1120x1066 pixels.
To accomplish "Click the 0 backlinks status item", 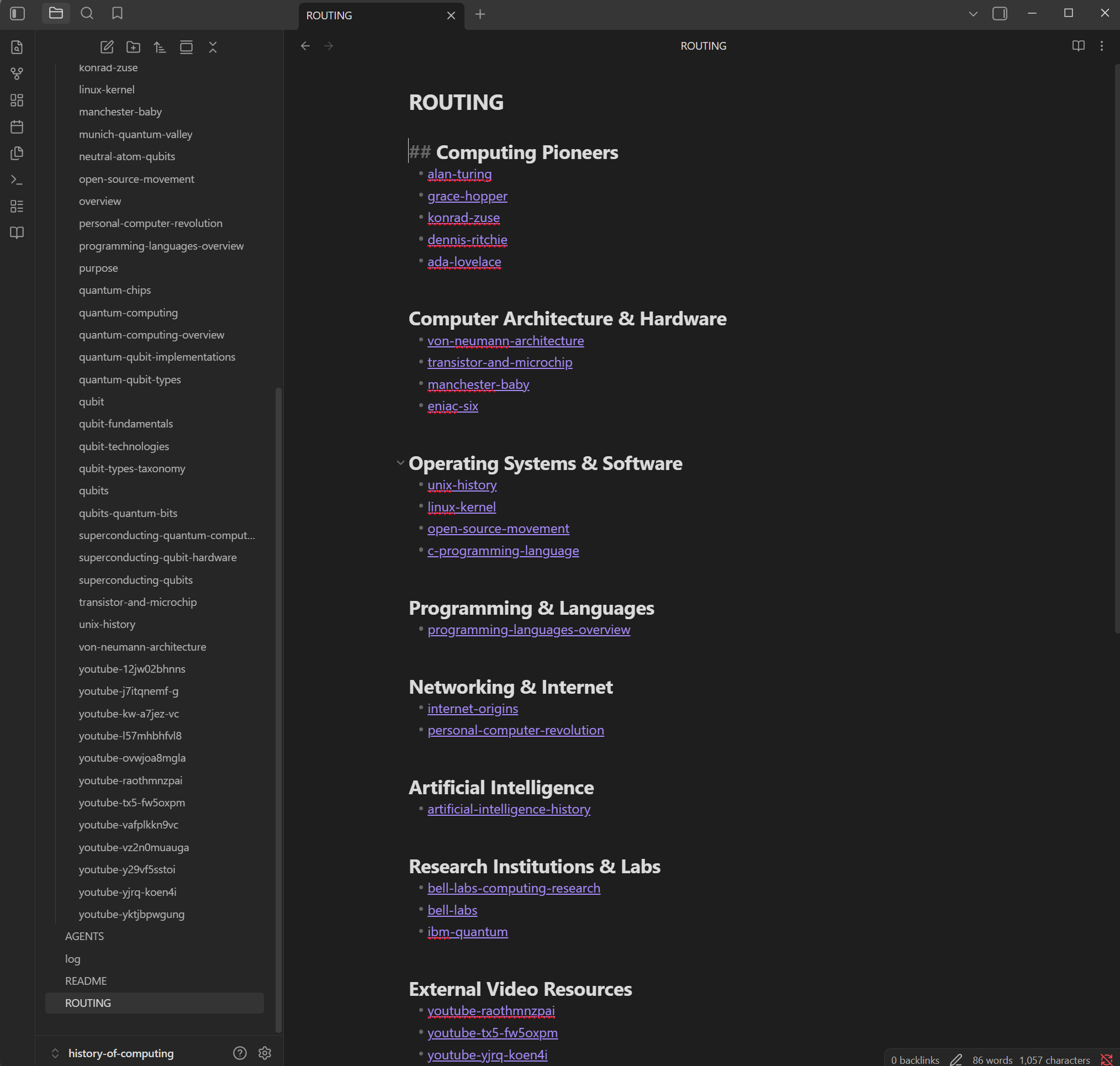I will (x=915, y=1060).
